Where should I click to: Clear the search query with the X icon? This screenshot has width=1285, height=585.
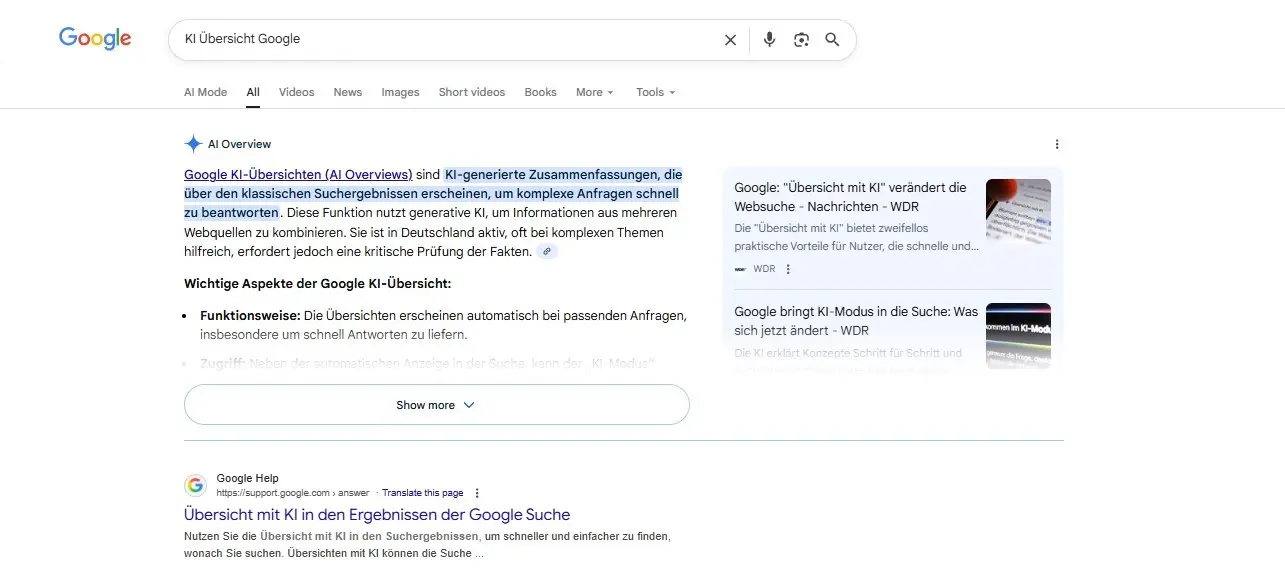click(x=730, y=39)
